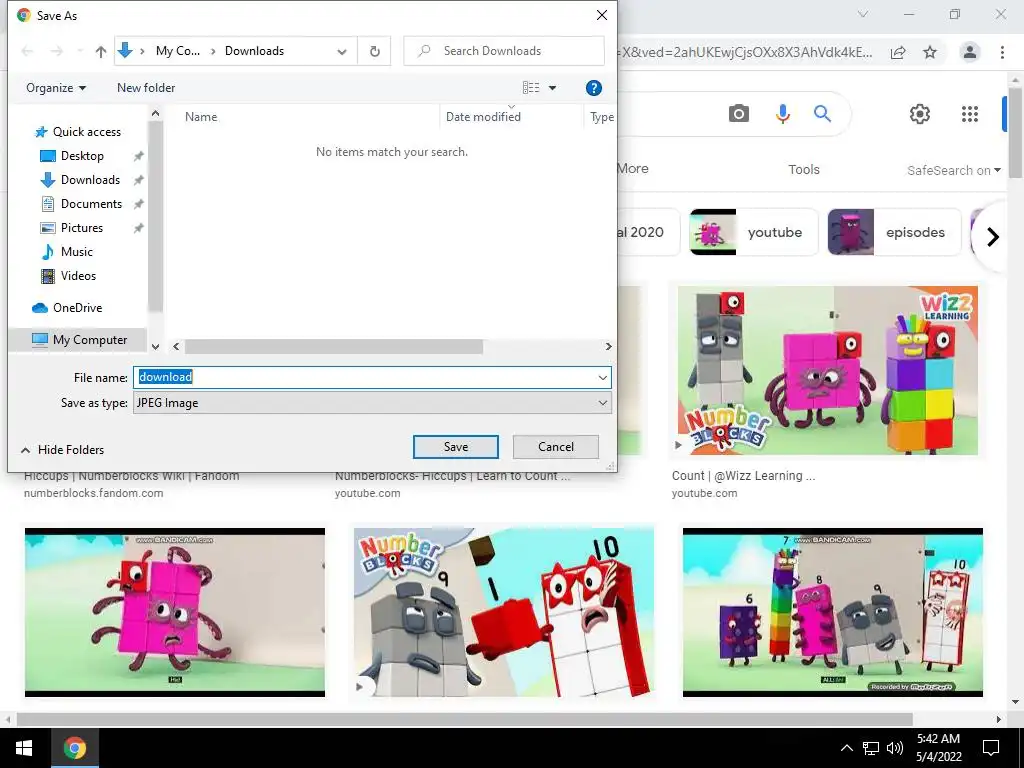Click My Co... in the address breadcrumb
Viewport: 1024px width, 768px height.
coord(178,51)
